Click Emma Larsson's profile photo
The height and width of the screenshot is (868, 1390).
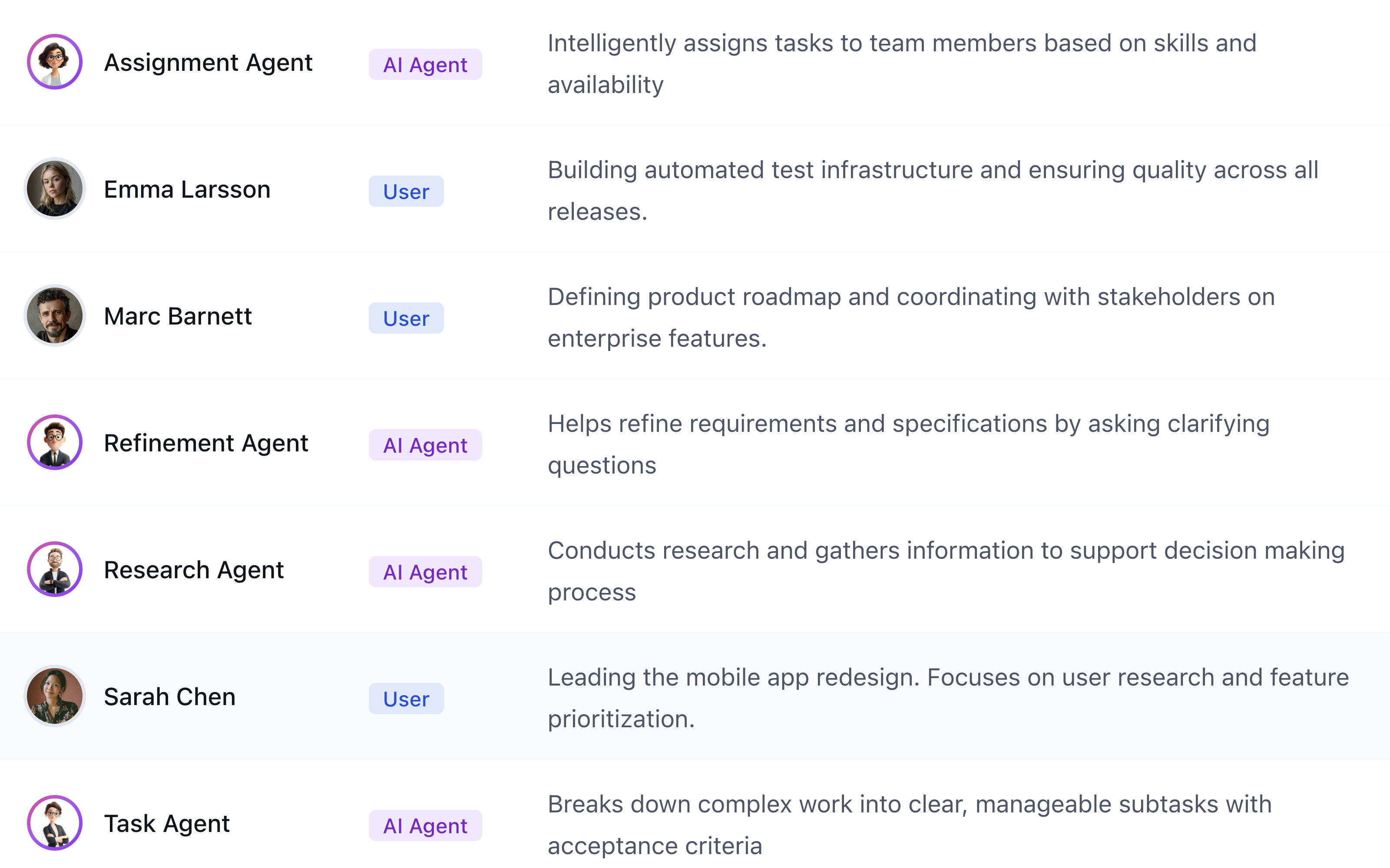click(x=55, y=189)
